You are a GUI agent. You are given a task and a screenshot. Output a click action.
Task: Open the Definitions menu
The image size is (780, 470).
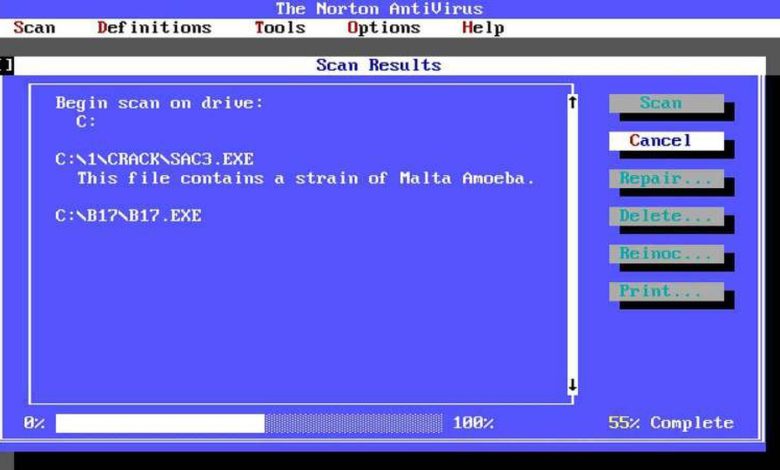coord(154,27)
